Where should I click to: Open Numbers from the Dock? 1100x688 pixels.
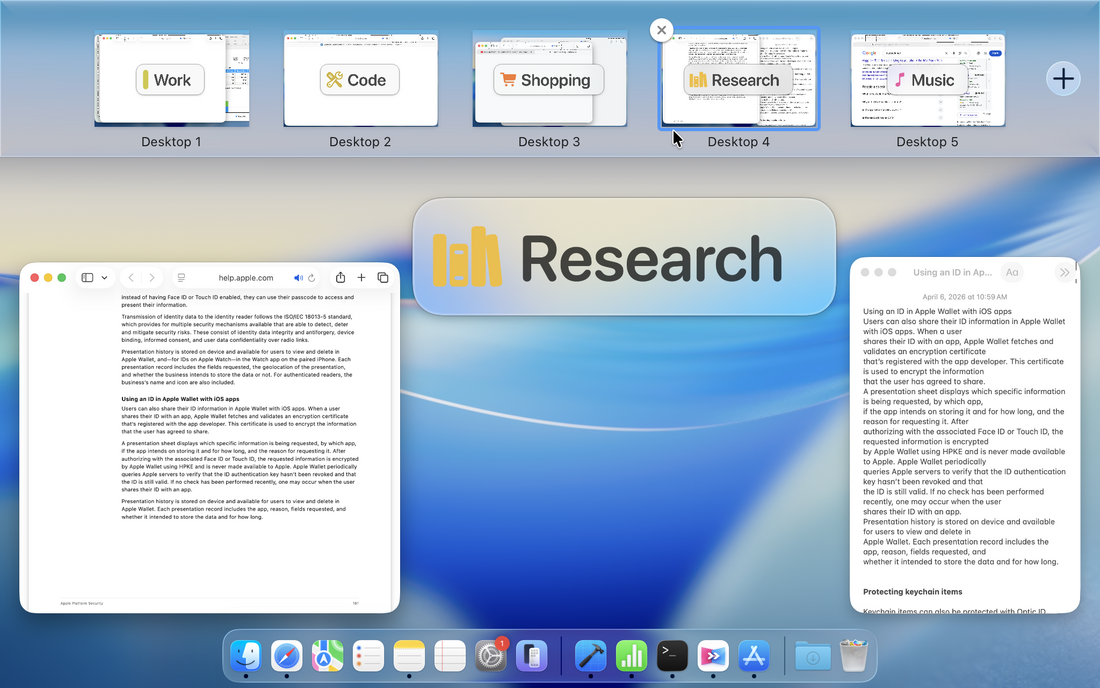pos(631,656)
